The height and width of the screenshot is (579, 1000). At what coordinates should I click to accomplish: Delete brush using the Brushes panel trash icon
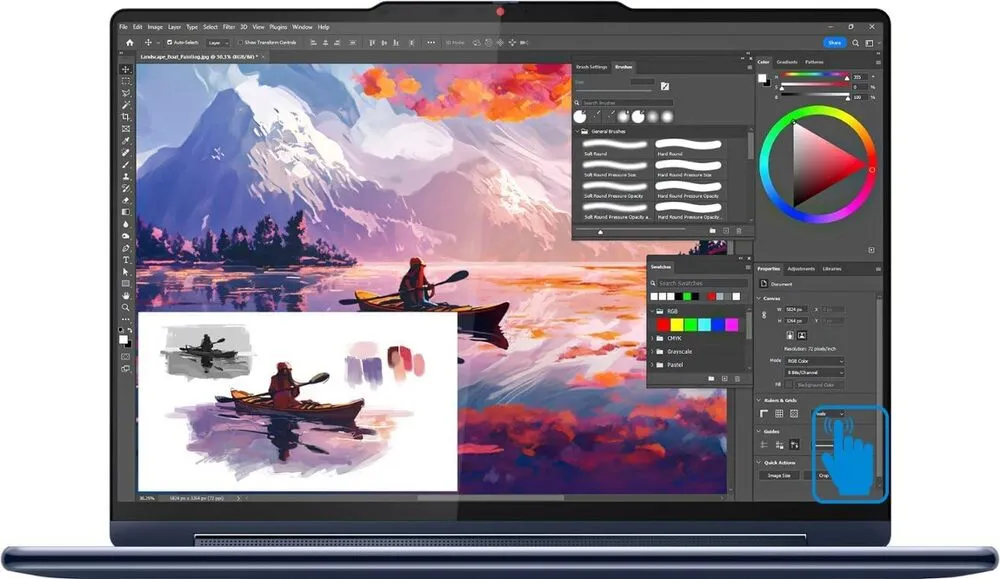(x=739, y=231)
